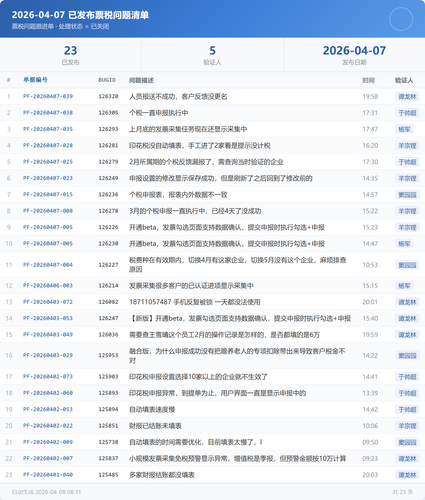Click verifier tag in row PF-20260407-015

click(407, 195)
